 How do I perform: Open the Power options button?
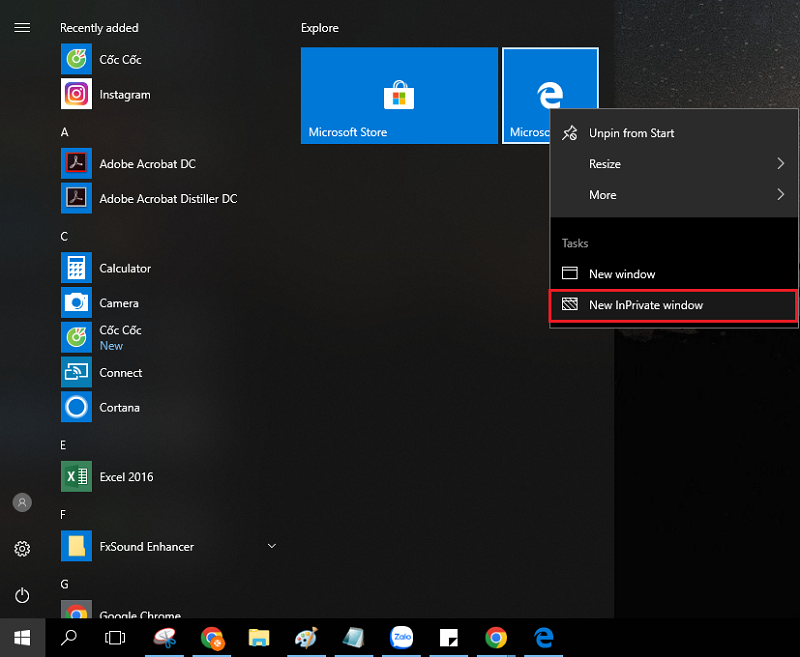22,595
